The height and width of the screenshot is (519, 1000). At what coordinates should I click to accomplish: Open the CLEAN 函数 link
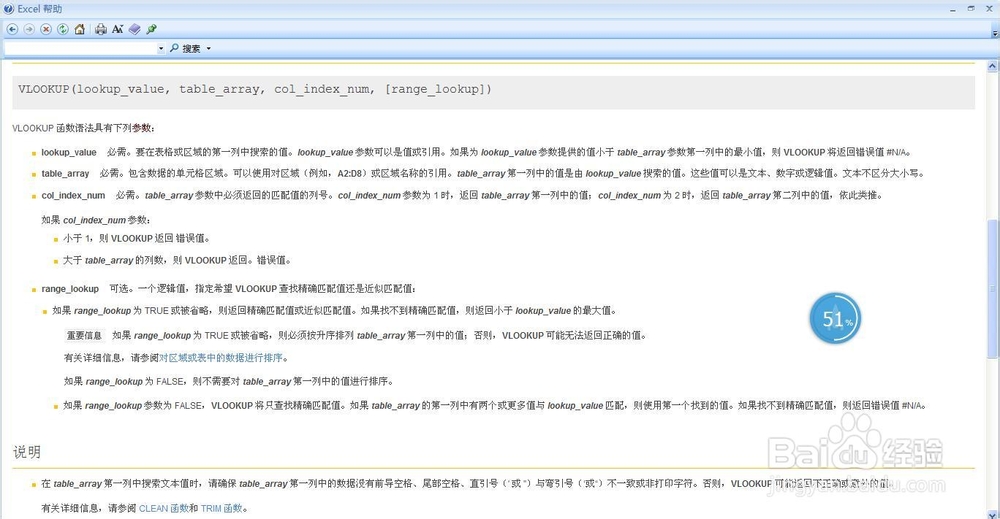(164, 508)
